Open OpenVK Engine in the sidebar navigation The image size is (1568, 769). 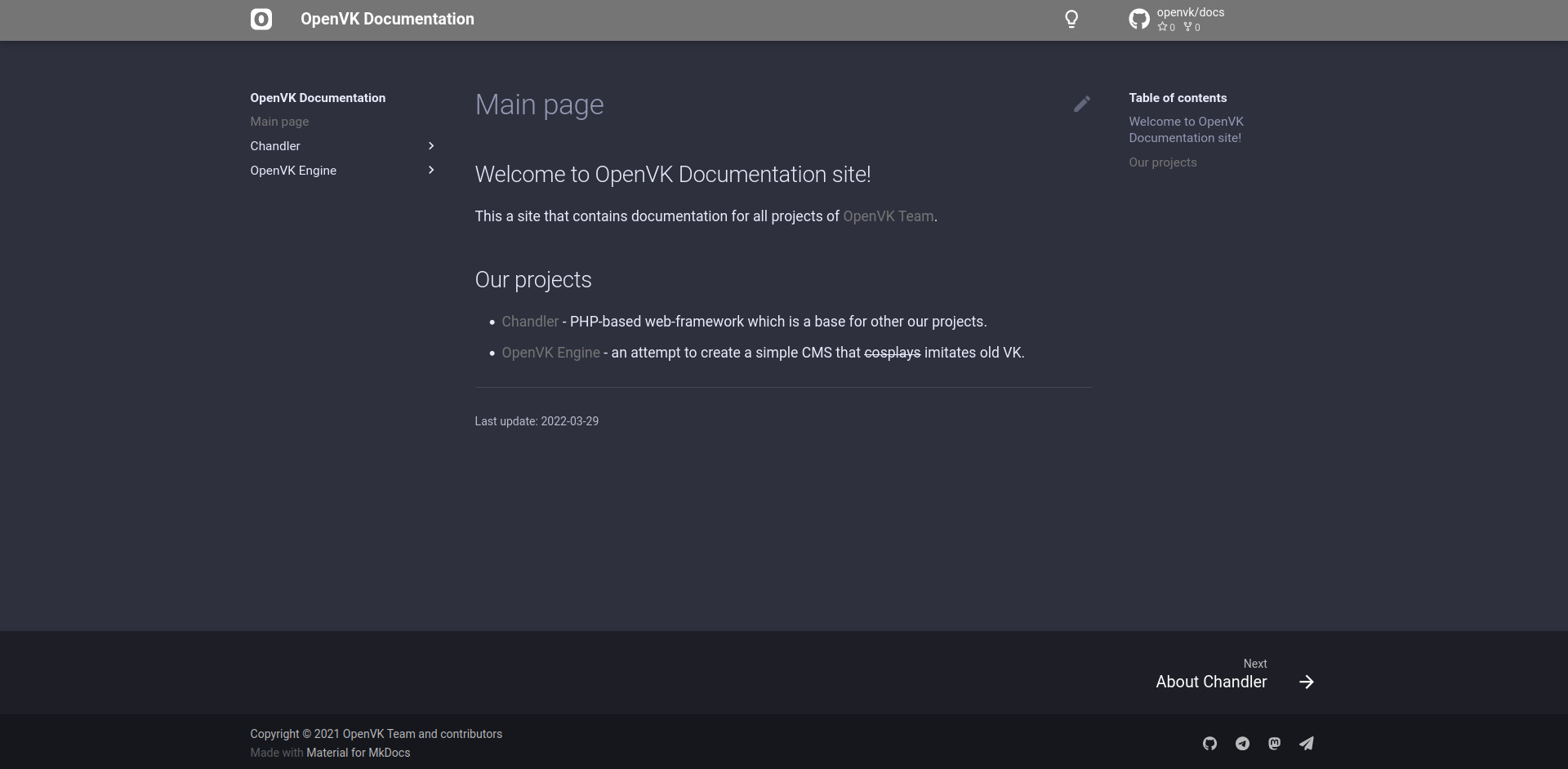click(293, 171)
